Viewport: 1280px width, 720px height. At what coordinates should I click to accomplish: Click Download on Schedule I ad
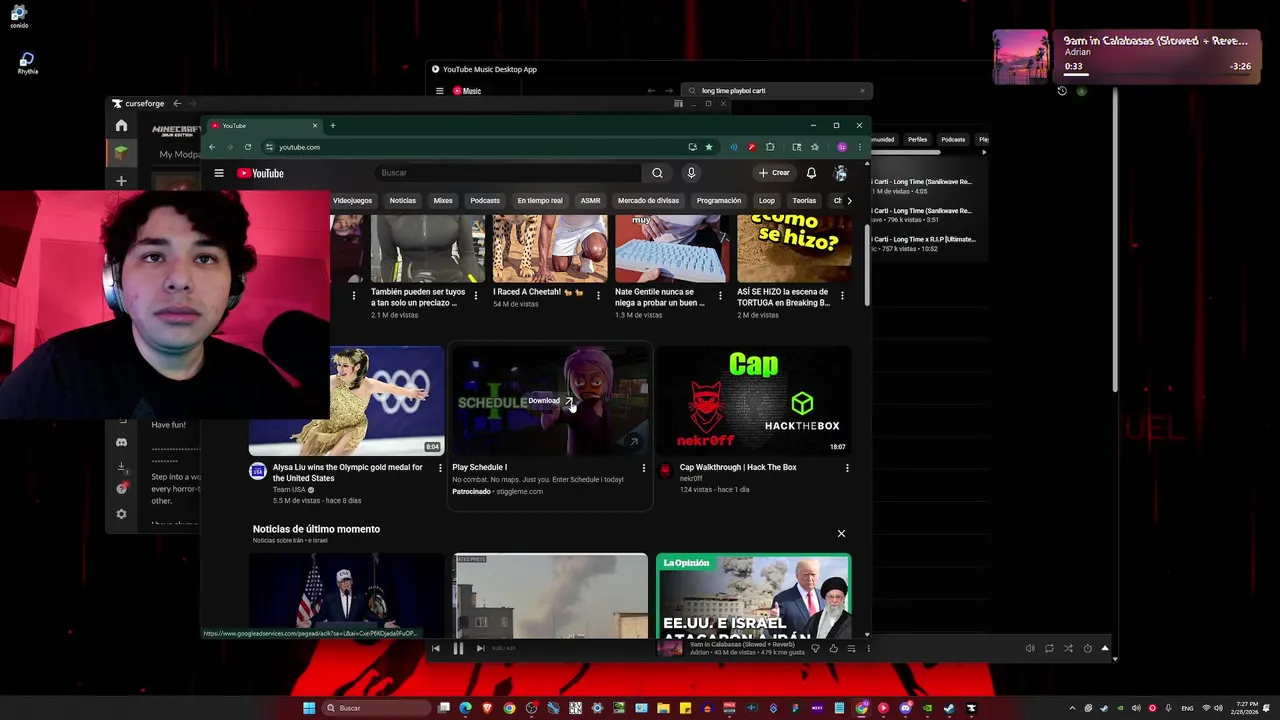pyautogui.click(x=551, y=401)
